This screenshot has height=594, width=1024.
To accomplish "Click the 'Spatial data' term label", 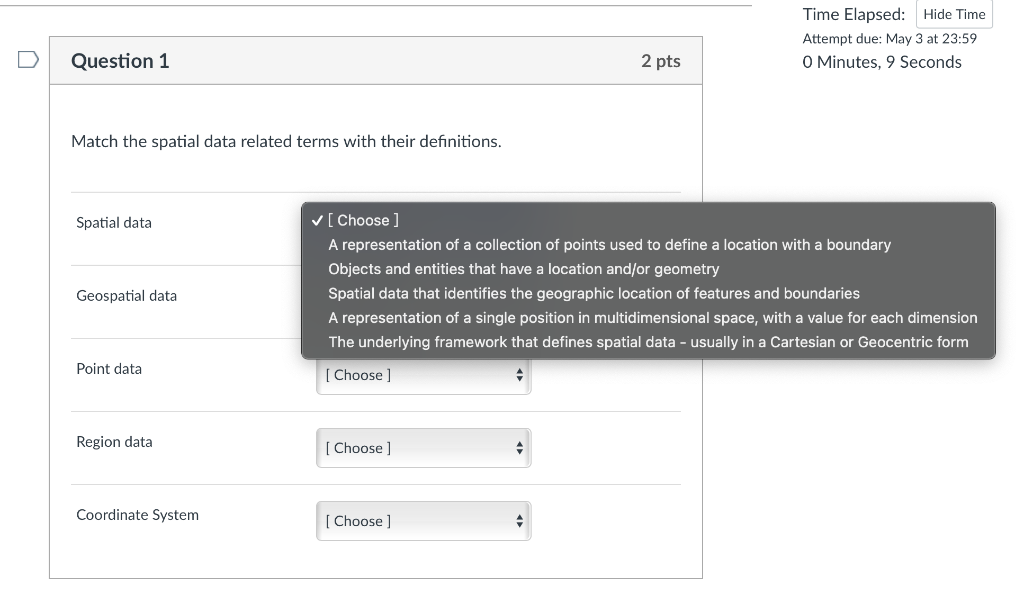I will pos(114,223).
